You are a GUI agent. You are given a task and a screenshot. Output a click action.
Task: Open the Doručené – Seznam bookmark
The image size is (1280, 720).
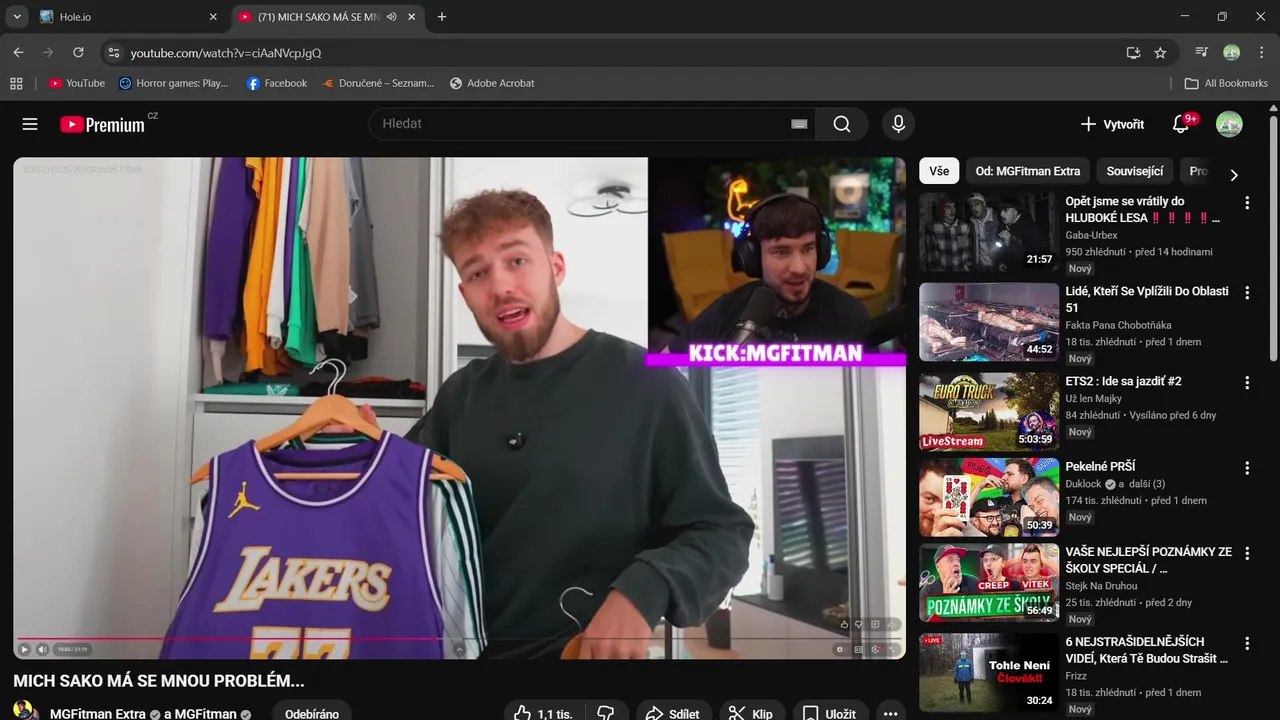coord(378,83)
